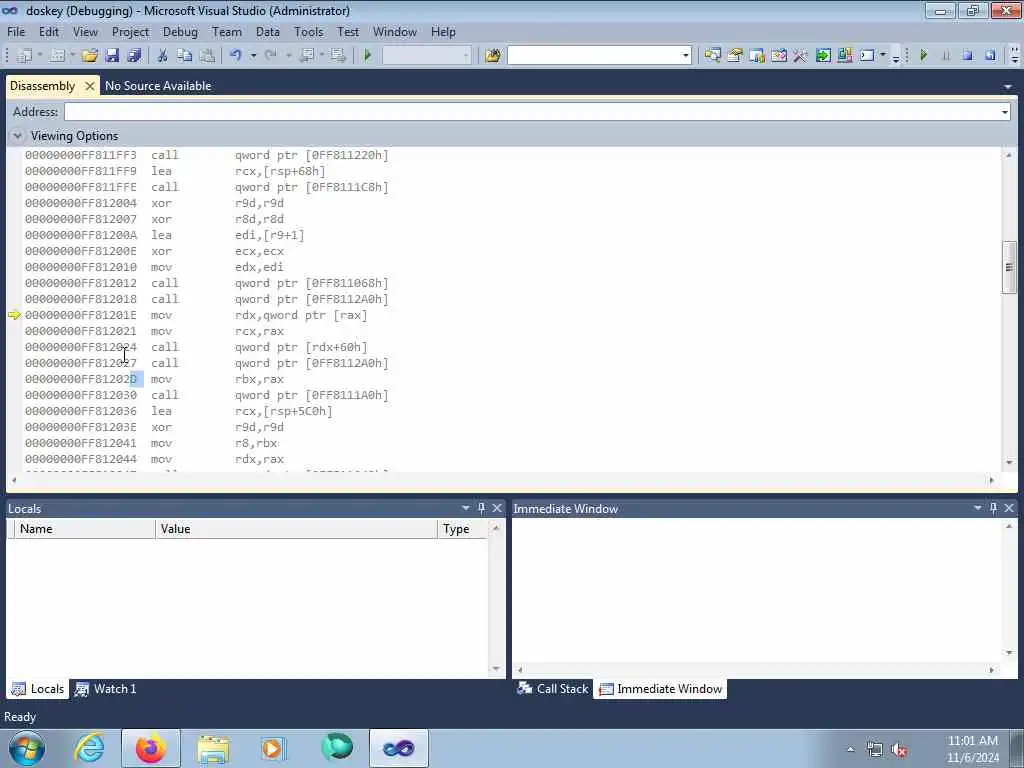Click the Restart debugging icon

[990, 56]
